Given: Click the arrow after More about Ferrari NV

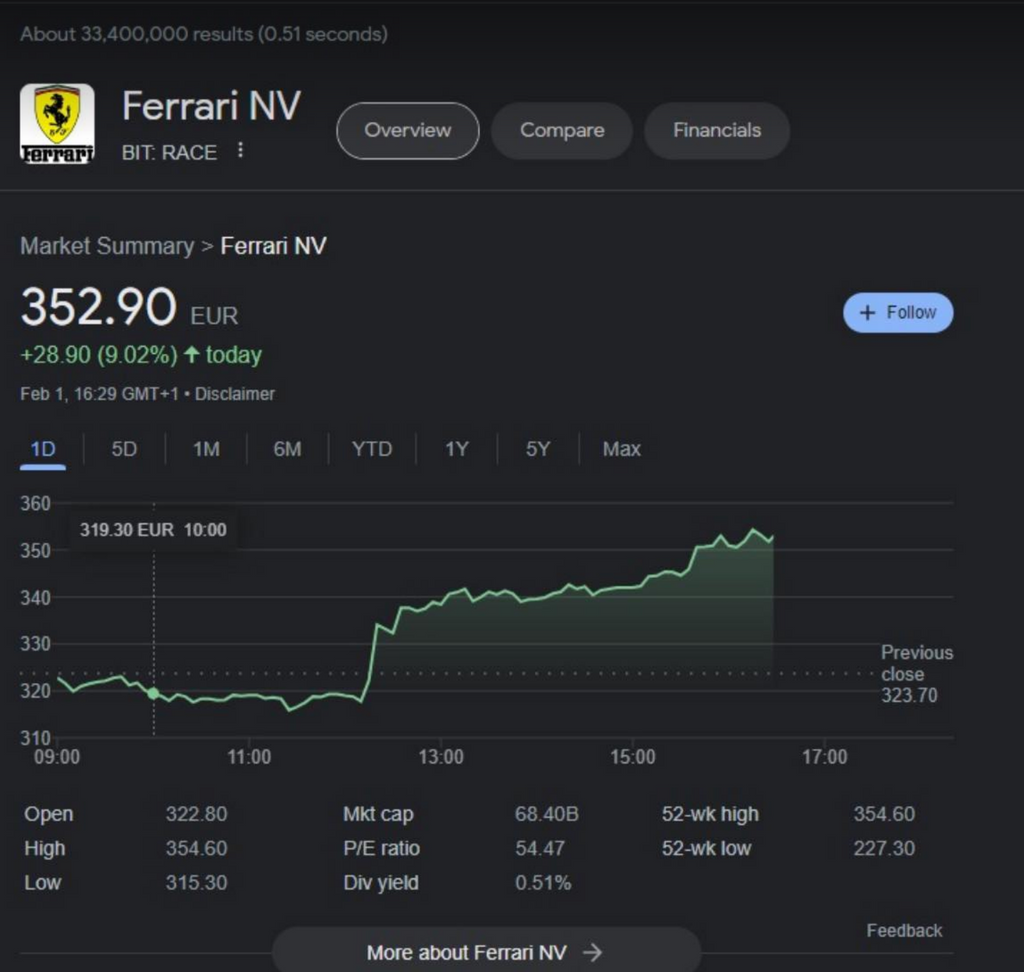Looking at the screenshot, I should tap(592, 952).
